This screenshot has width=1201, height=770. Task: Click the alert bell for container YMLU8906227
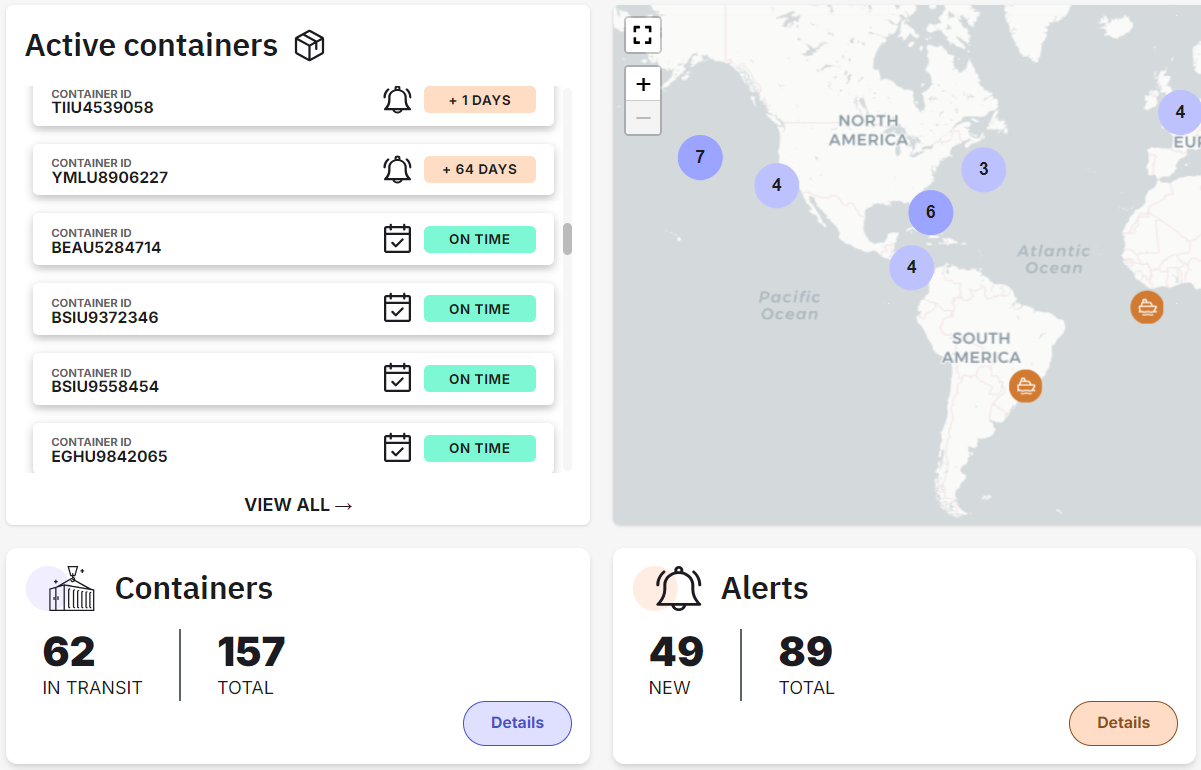(x=397, y=169)
